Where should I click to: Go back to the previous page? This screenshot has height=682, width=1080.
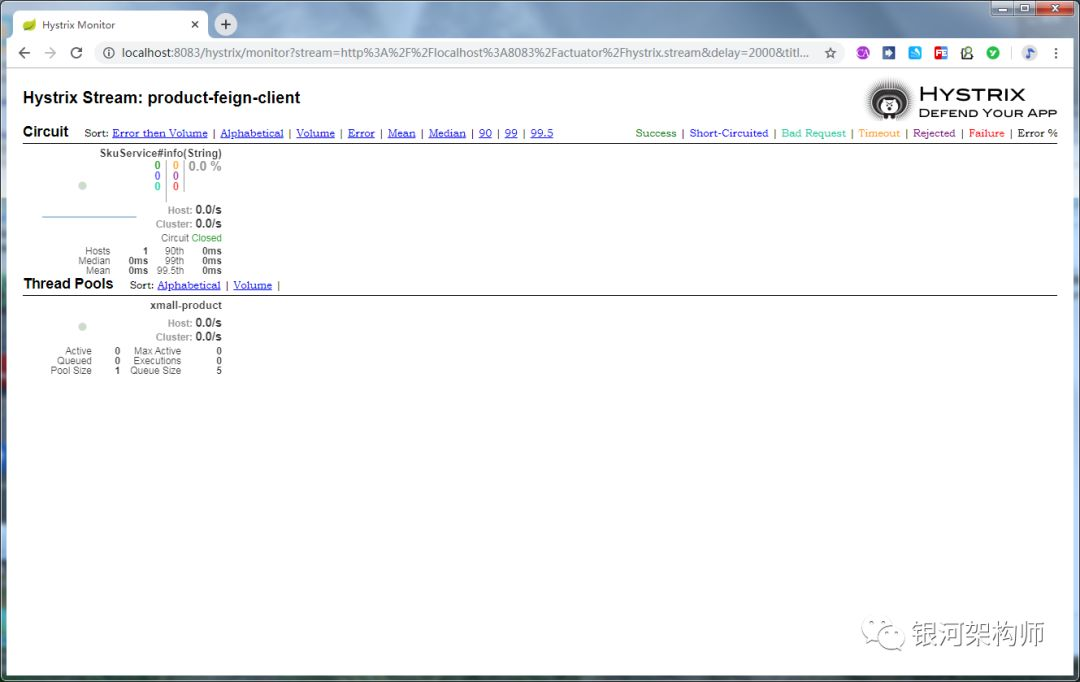[x=25, y=53]
